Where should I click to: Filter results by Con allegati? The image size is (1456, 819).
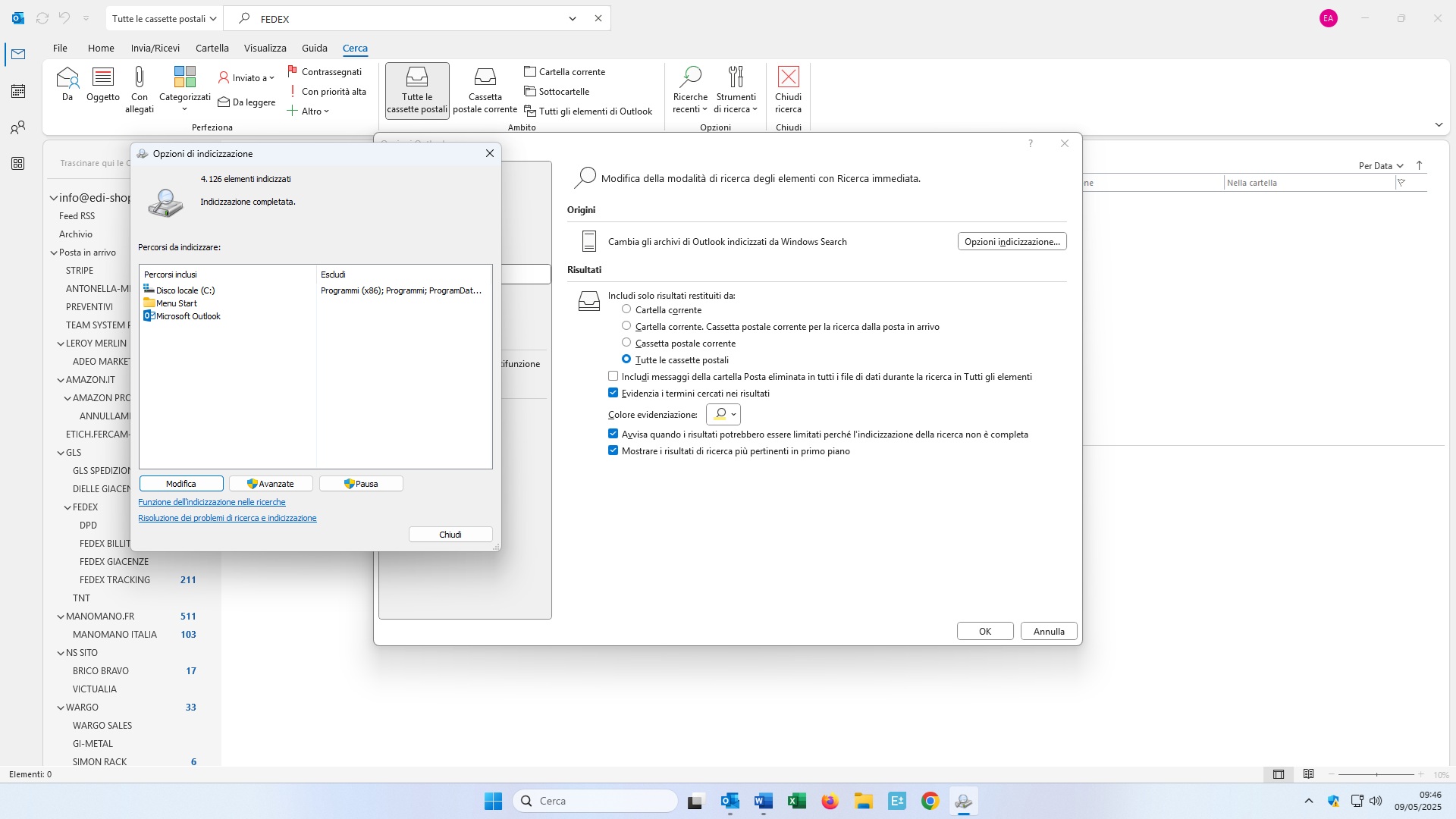coord(140,89)
